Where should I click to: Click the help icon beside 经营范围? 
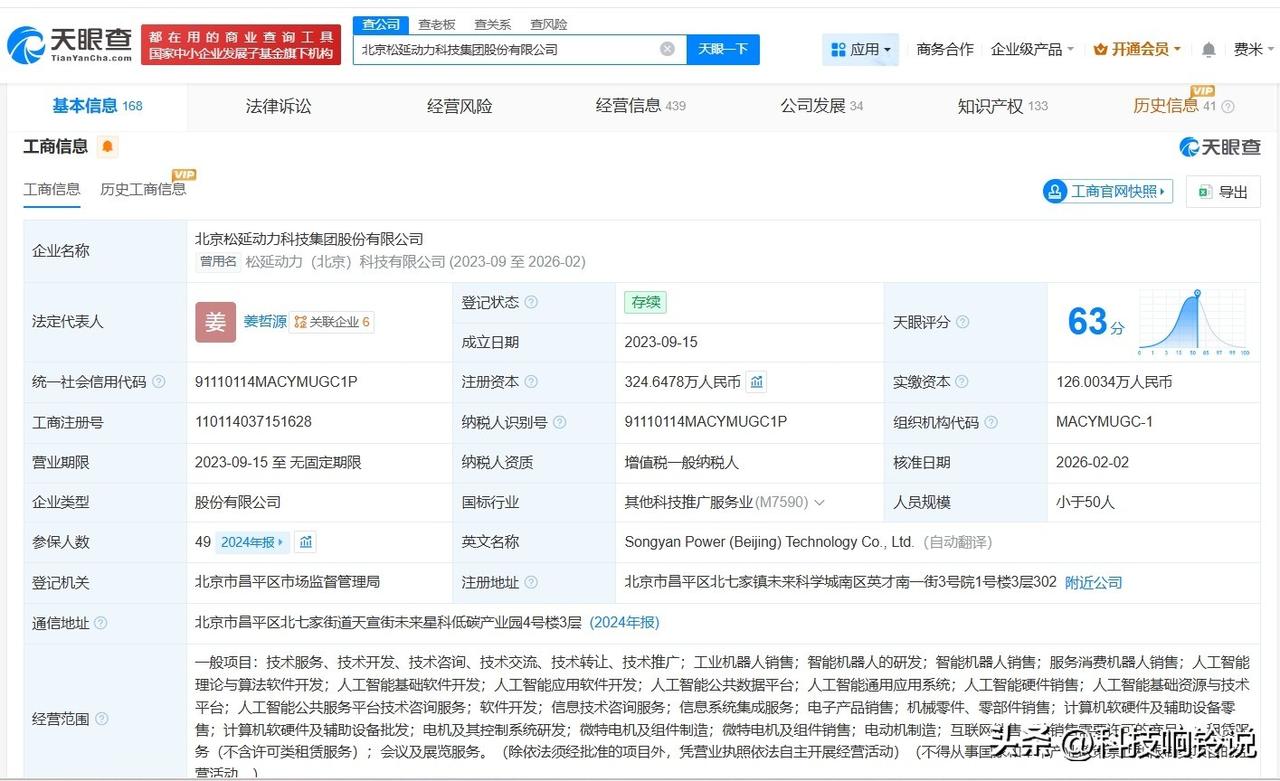[100, 718]
